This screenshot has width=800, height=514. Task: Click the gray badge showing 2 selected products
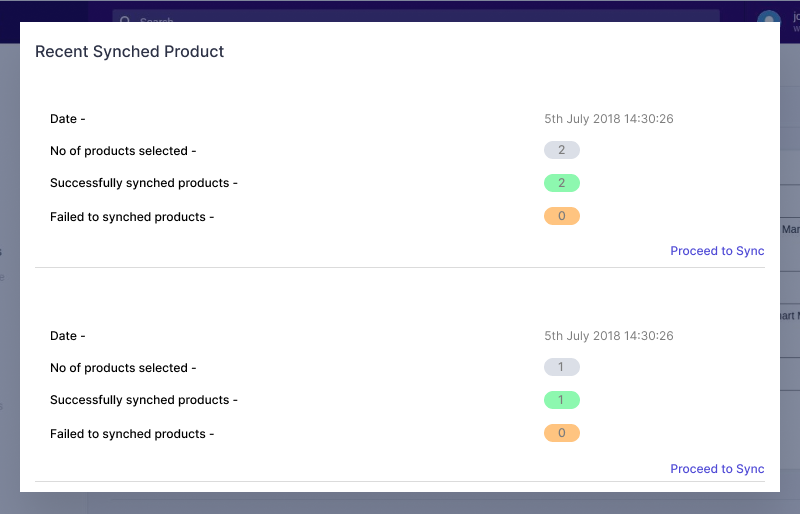click(562, 150)
